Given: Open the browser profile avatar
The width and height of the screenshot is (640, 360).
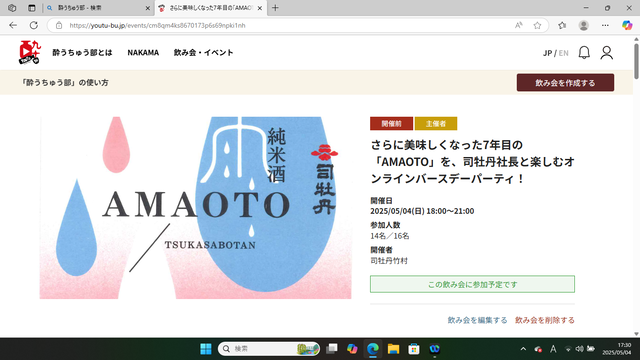Looking at the screenshot, I should pyautogui.click(x=584, y=25).
